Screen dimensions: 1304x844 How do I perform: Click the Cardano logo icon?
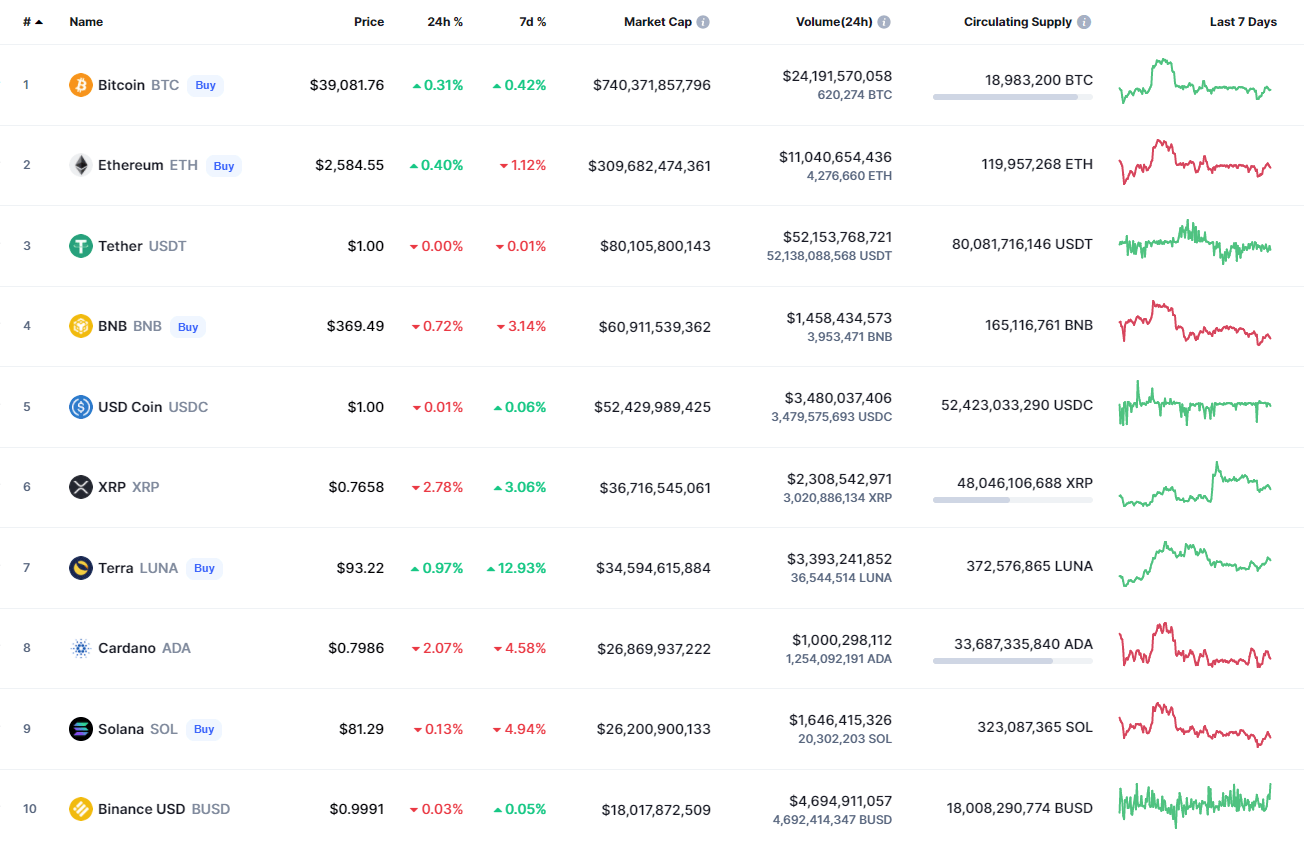tap(81, 648)
